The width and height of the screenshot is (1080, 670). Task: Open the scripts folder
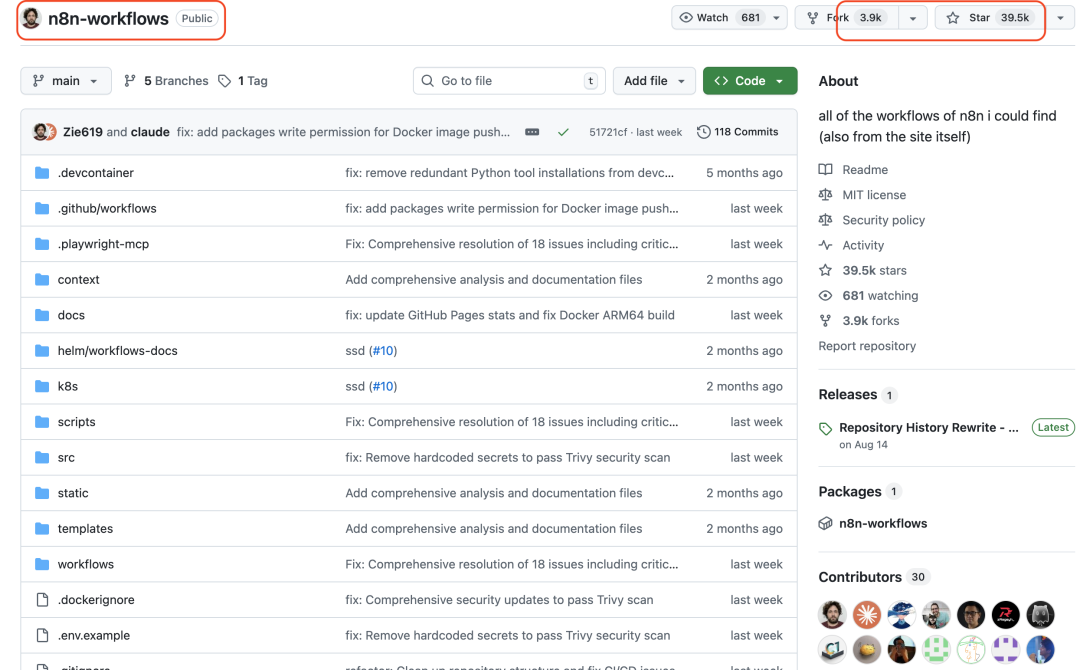(x=76, y=421)
